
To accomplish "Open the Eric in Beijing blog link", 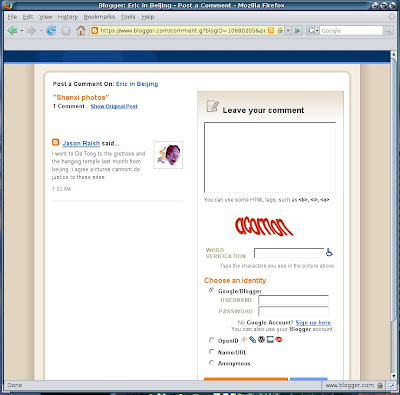I will pyautogui.click(x=137, y=84).
